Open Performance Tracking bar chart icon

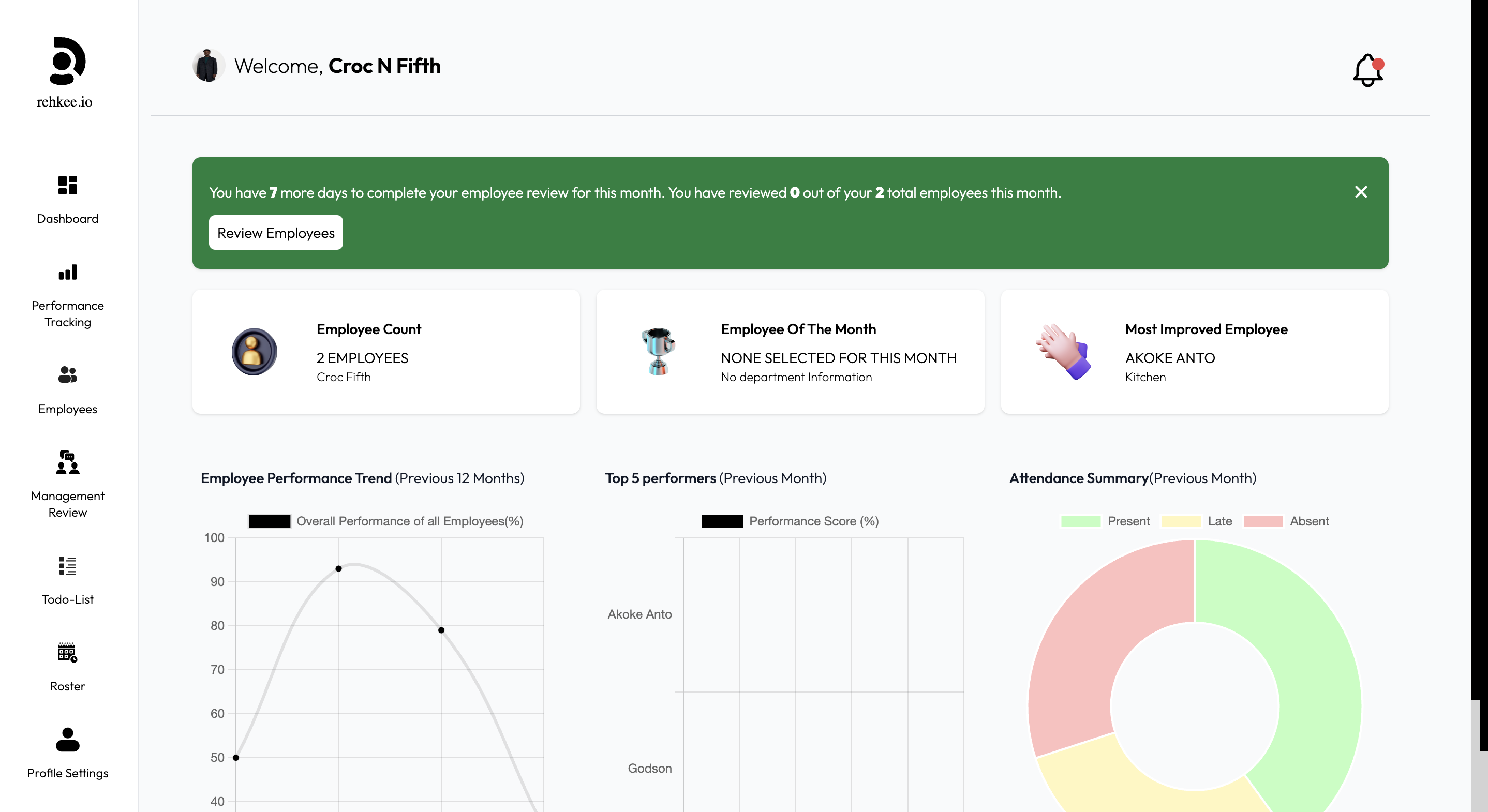[x=68, y=272]
